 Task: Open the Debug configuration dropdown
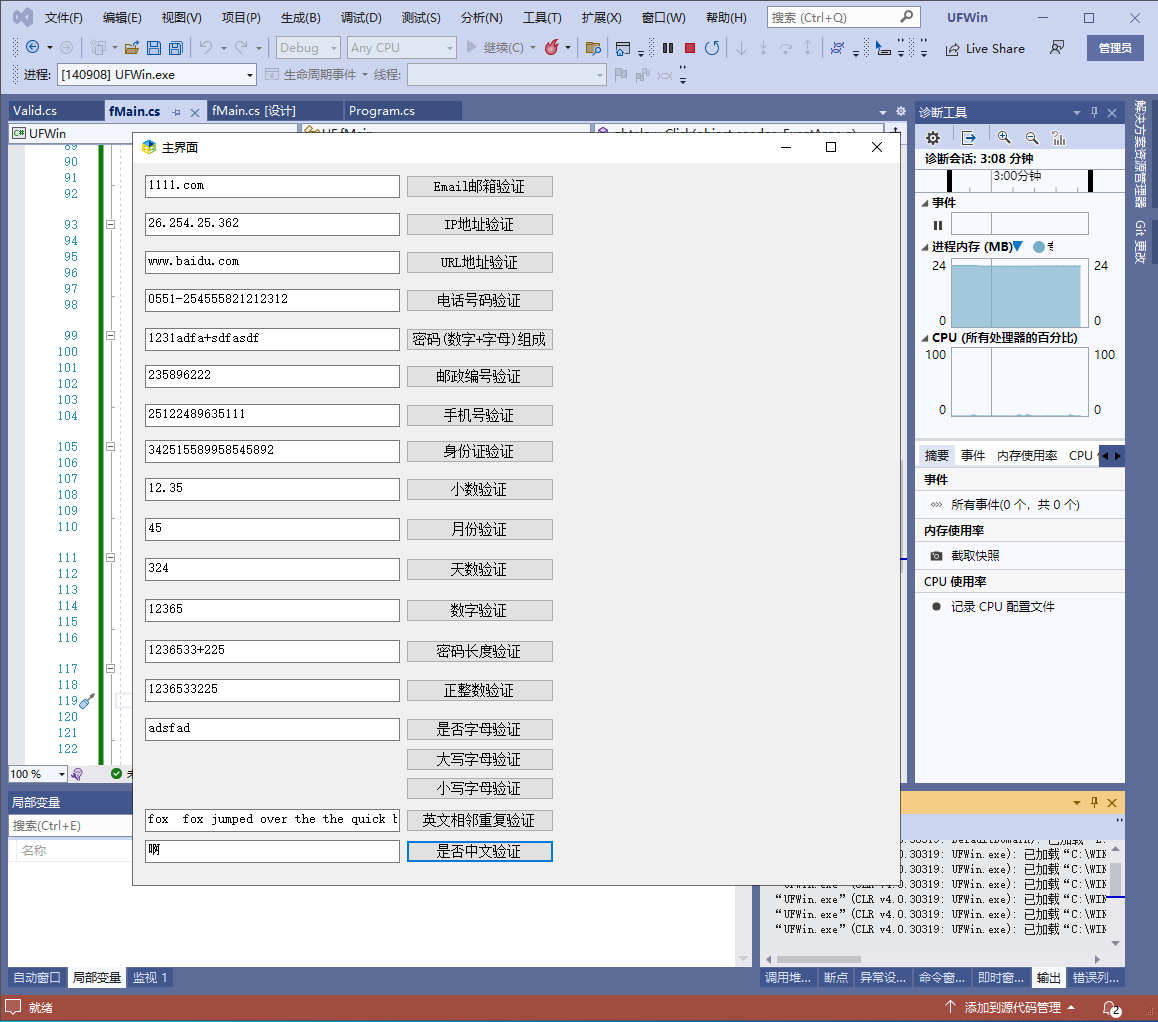(x=308, y=48)
